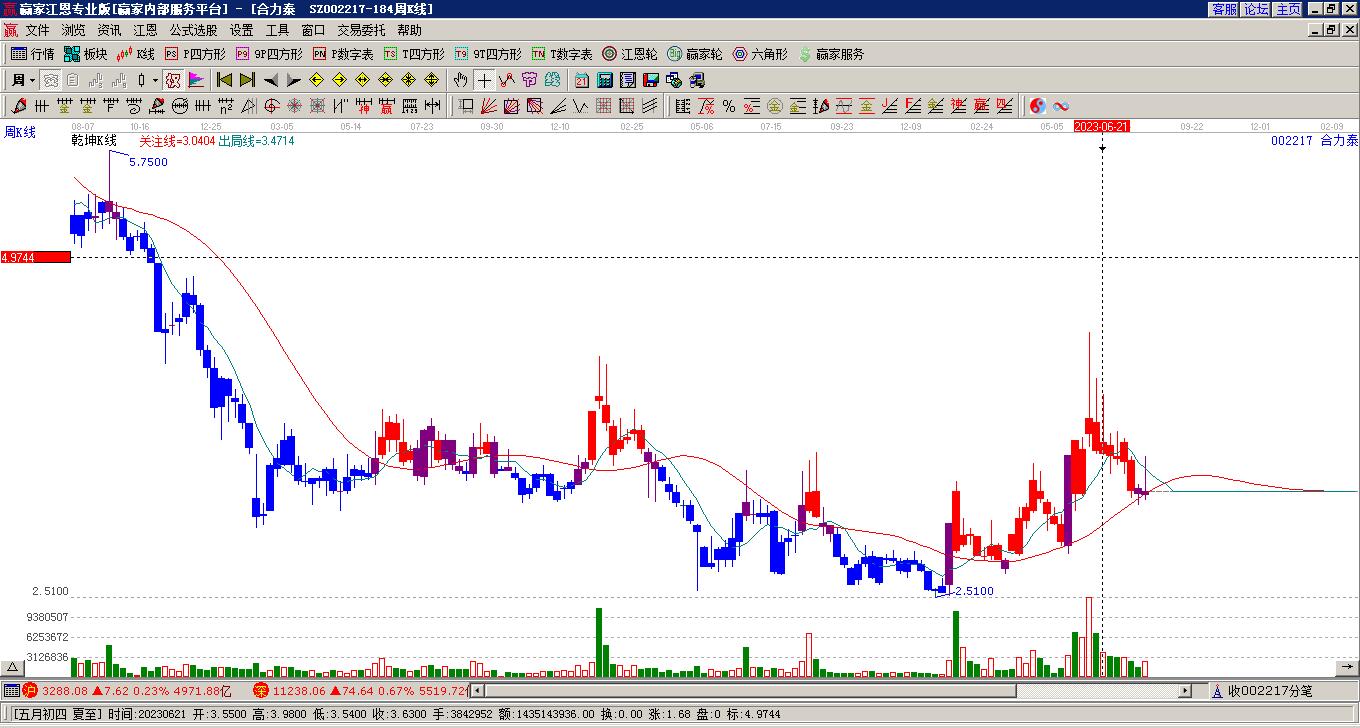The width and height of the screenshot is (1360, 728).
Task: Click the floppy disk save icon
Action: [651, 80]
